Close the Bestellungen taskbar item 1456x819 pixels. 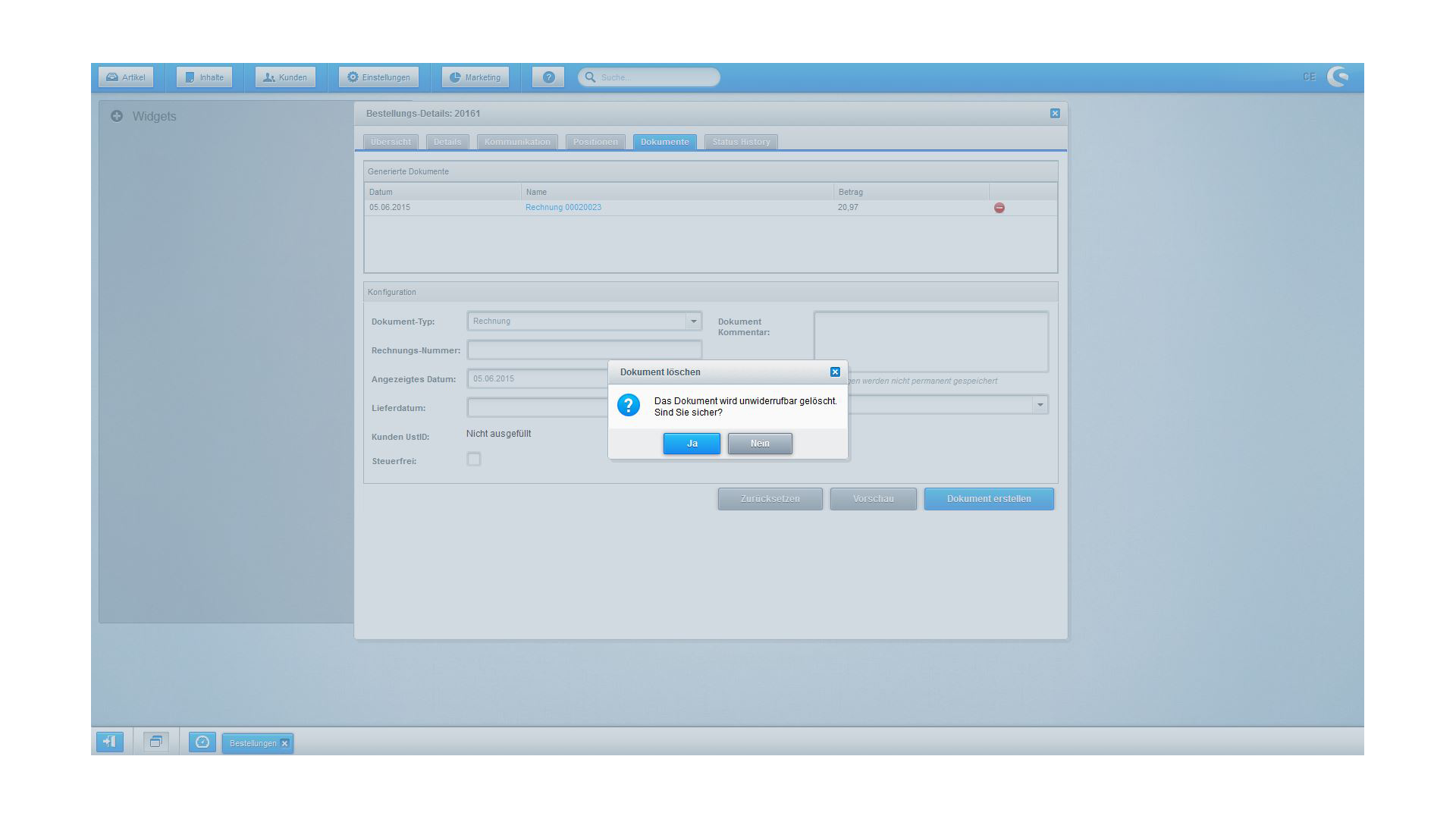[285, 744]
